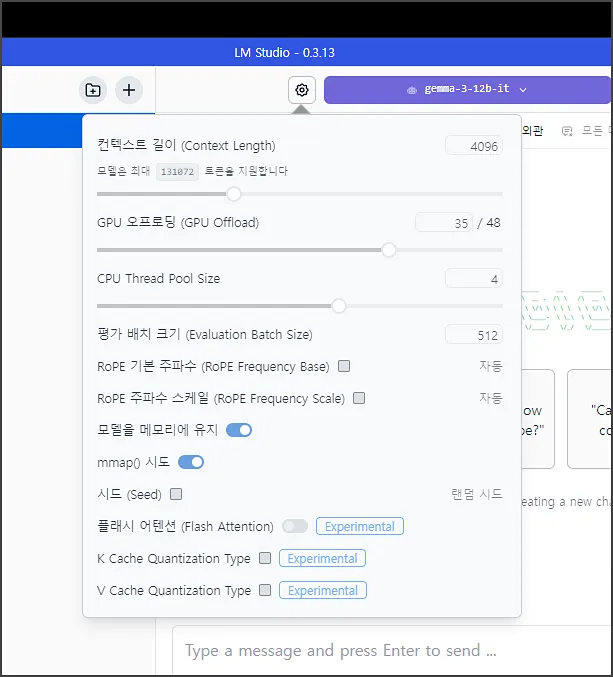This screenshot has width=613, height=677.
Task: Toggle 모델을 메모리에 유지 switch off
Action: tap(239, 430)
